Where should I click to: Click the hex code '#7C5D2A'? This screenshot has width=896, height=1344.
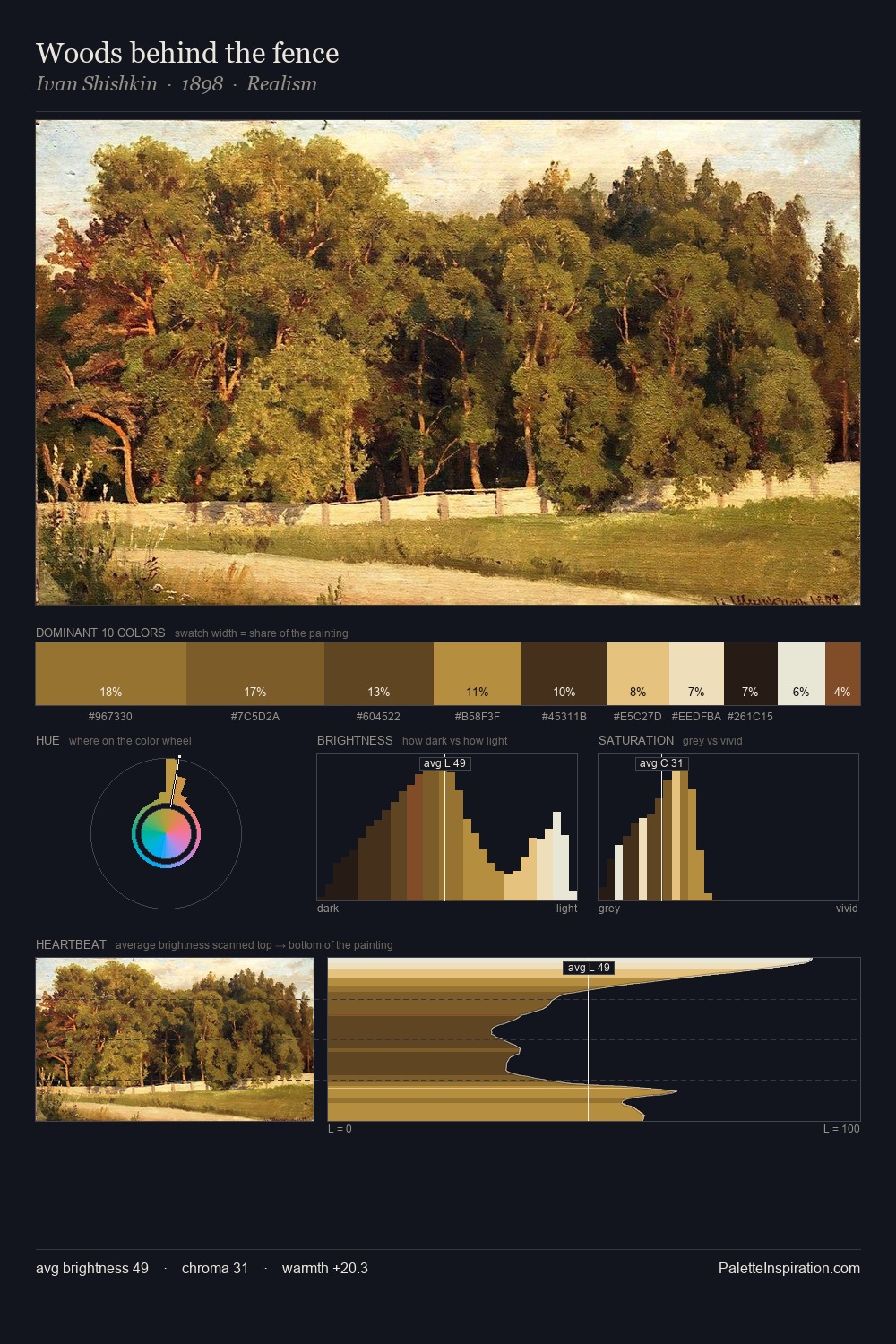255,717
